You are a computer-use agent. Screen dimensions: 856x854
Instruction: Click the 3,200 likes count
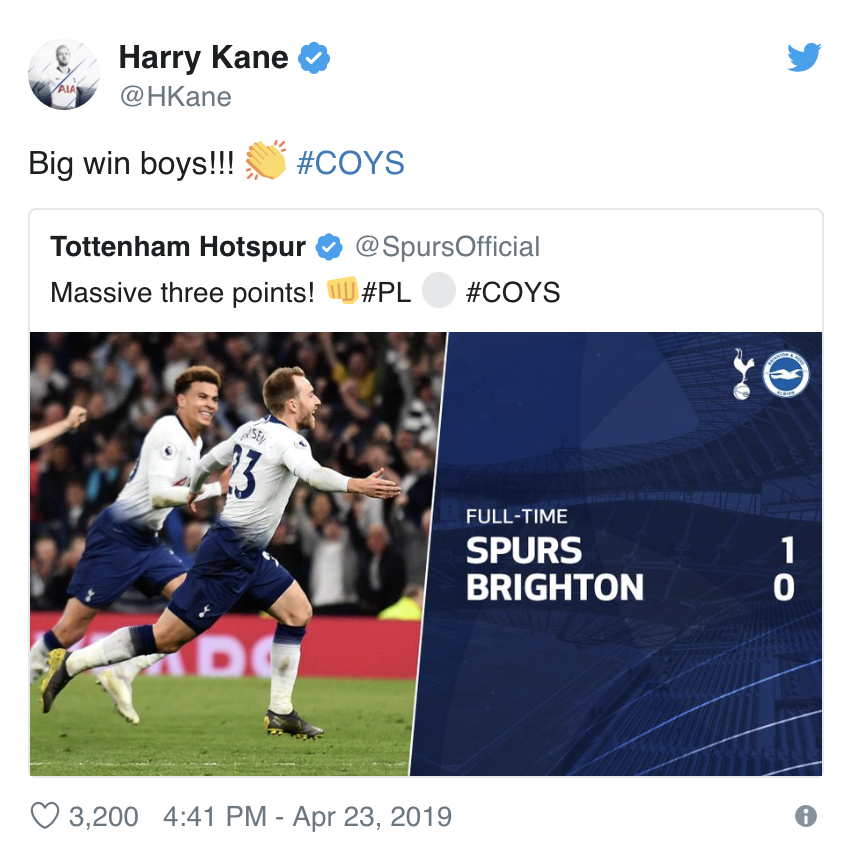point(103,817)
